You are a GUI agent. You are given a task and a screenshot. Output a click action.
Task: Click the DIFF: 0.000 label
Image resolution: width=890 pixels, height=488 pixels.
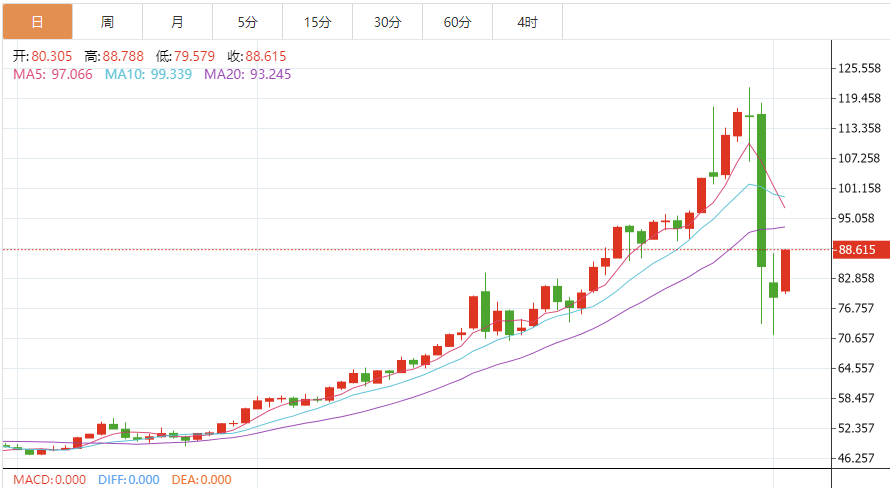click(x=129, y=480)
